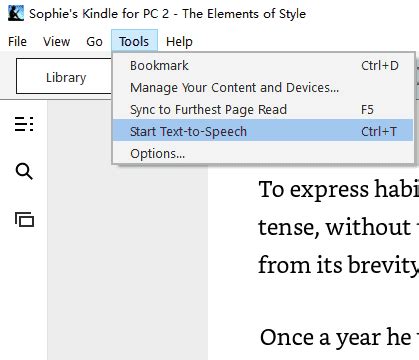Image resolution: width=419 pixels, height=360 pixels.
Task: Click the magnifying glass search icon
Action: click(x=24, y=171)
